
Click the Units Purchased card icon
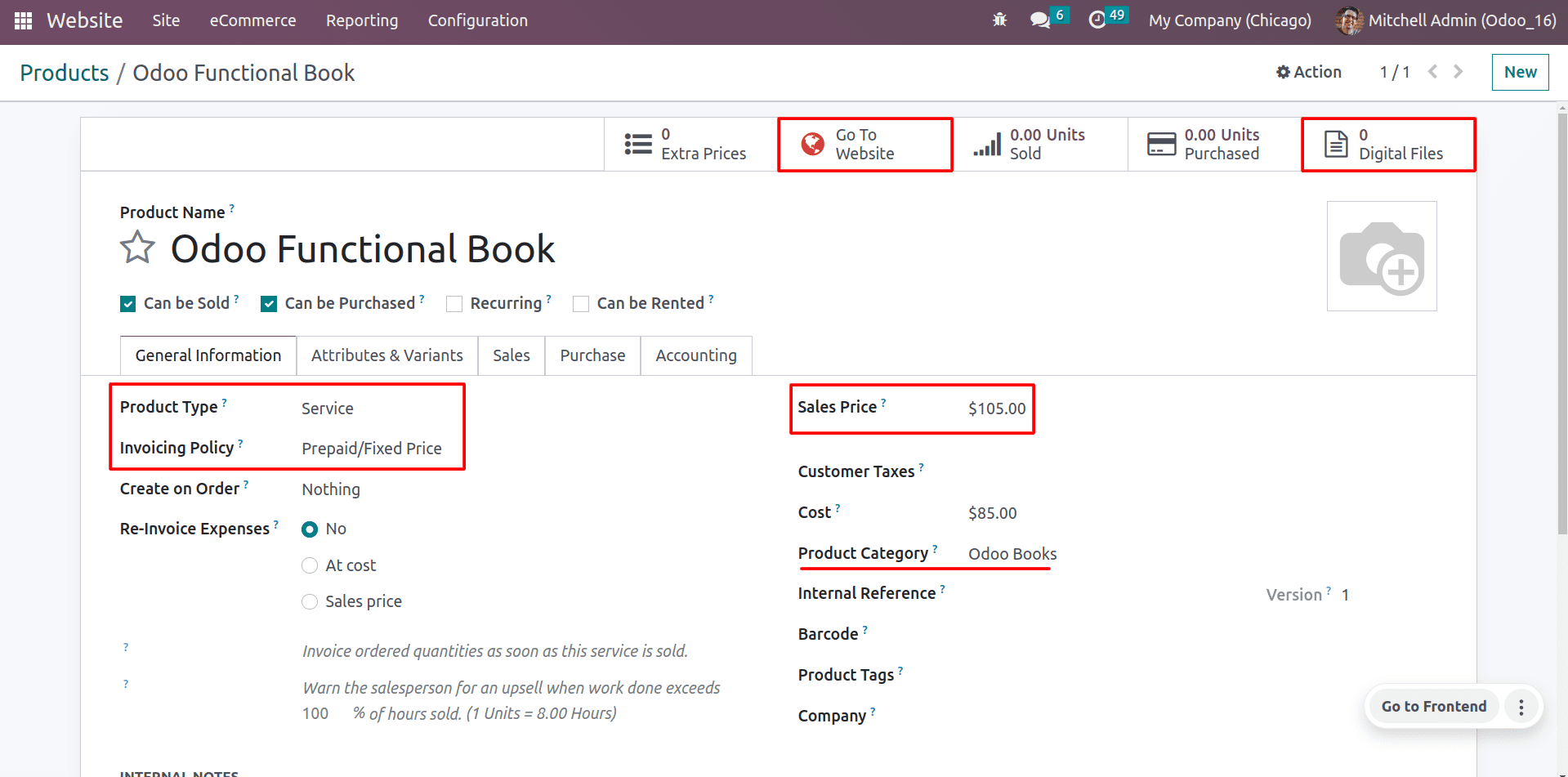click(x=1161, y=144)
